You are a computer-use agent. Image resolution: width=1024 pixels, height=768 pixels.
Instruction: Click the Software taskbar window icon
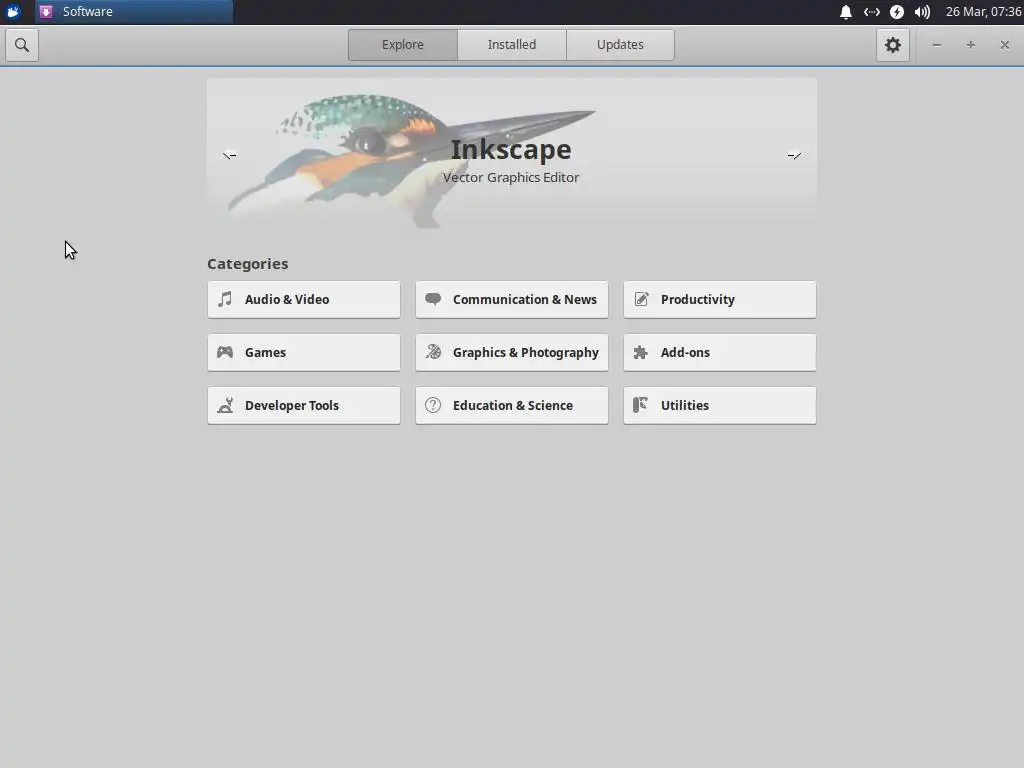click(46, 12)
